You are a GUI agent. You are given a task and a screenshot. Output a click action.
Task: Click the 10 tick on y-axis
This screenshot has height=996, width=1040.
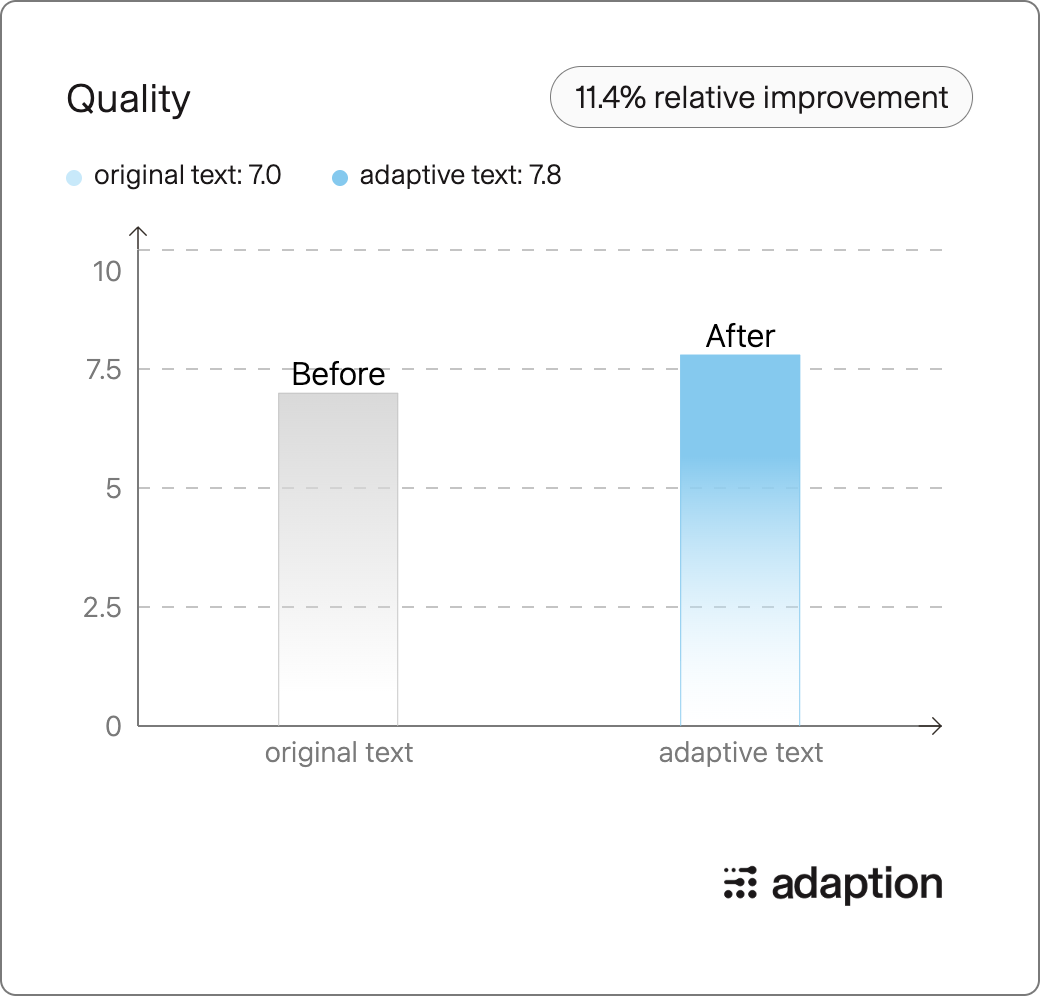click(107, 271)
